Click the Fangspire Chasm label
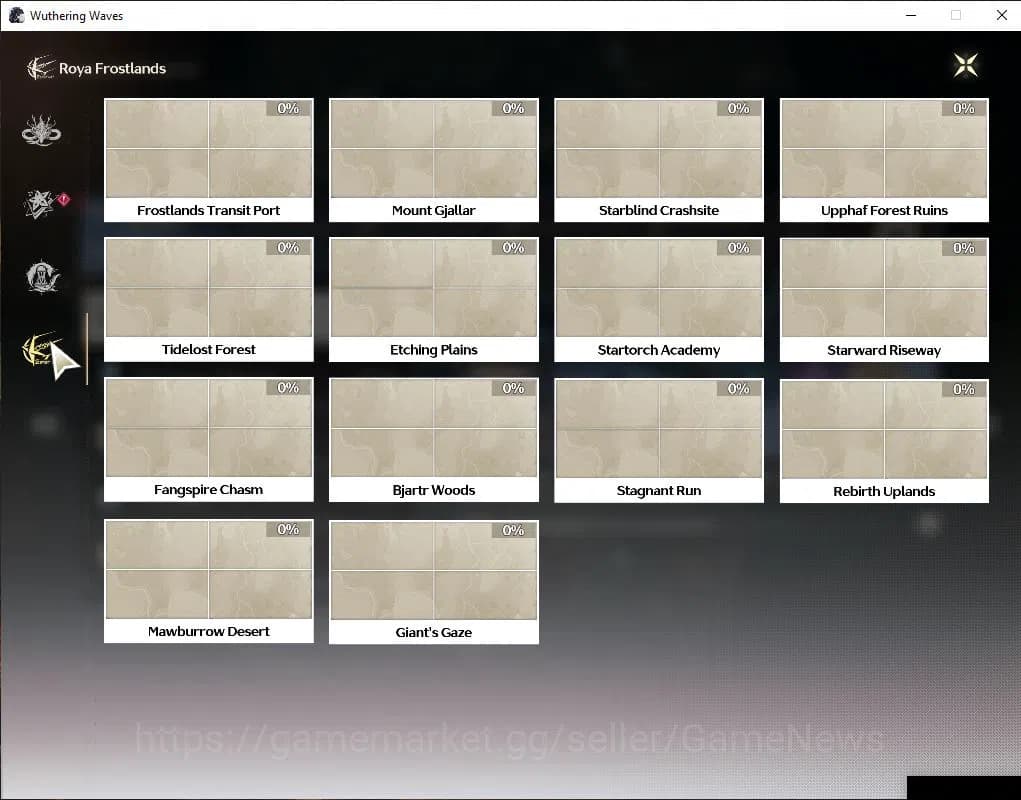 point(208,490)
